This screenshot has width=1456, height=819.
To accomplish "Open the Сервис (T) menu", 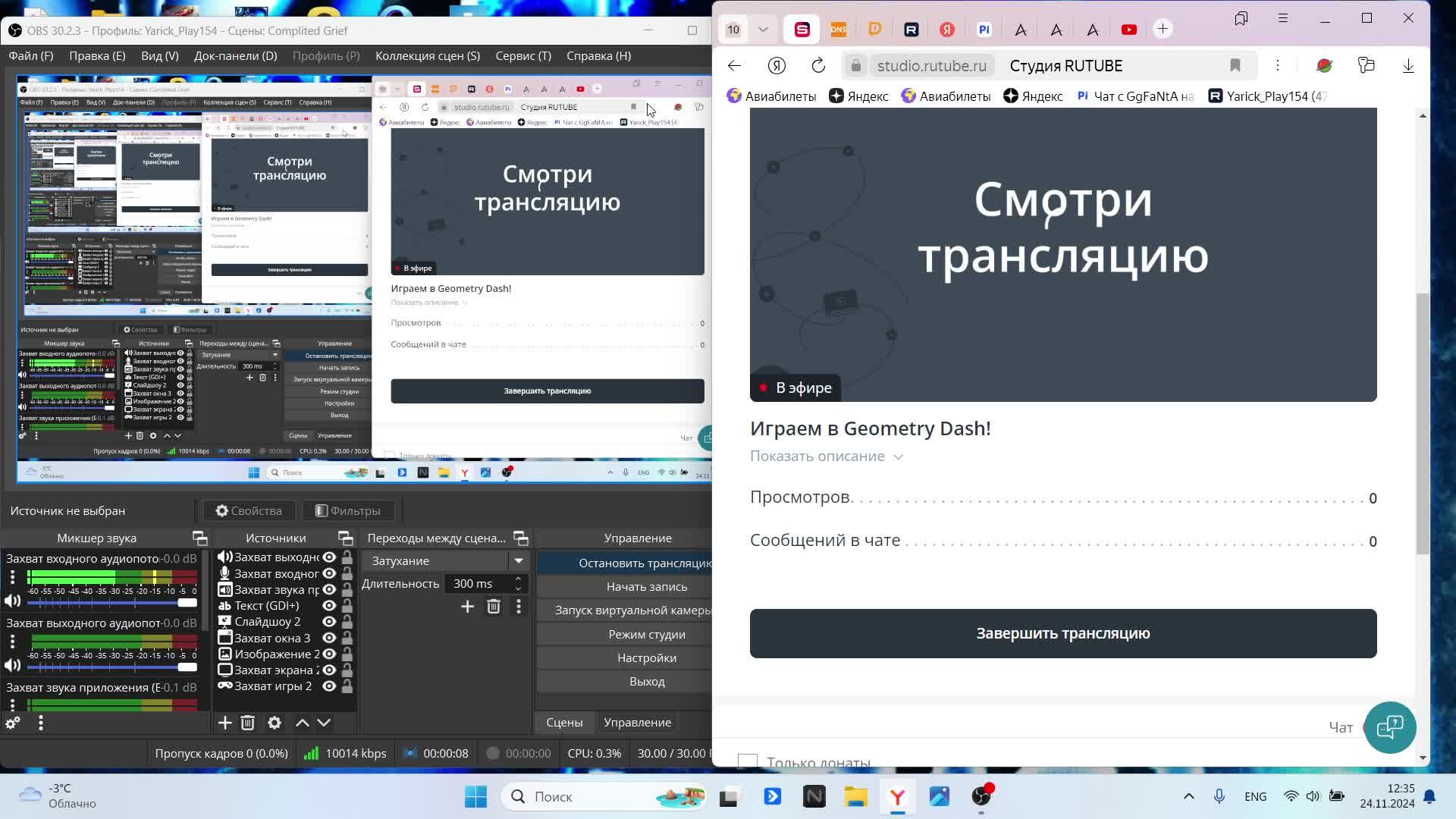I will (x=522, y=55).
